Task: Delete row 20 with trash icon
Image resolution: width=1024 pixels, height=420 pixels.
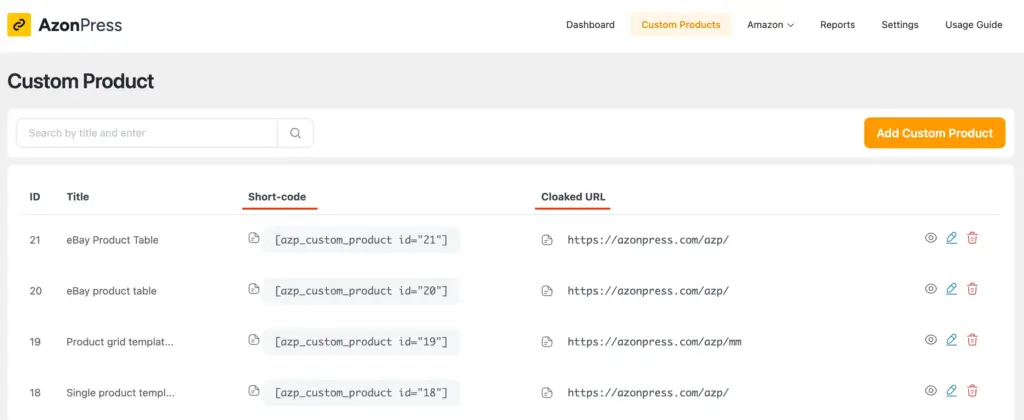Action: pos(972,289)
